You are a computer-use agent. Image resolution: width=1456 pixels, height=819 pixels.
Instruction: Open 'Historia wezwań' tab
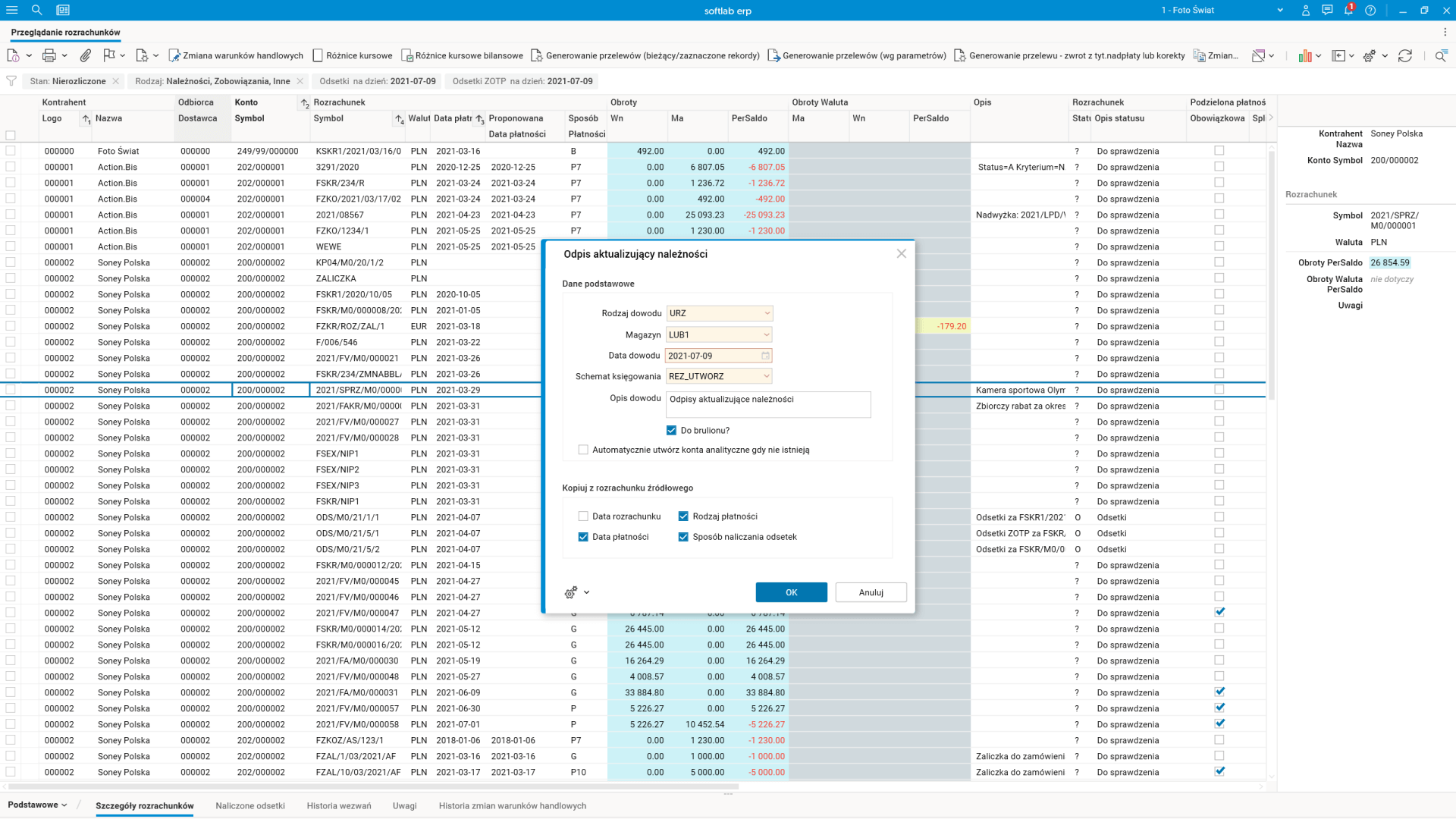339,805
